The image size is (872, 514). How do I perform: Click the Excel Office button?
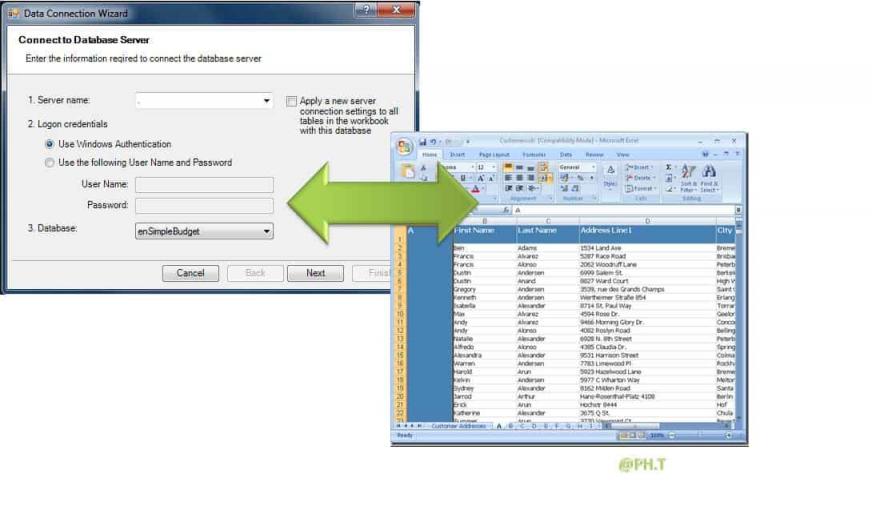coord(405,146)
